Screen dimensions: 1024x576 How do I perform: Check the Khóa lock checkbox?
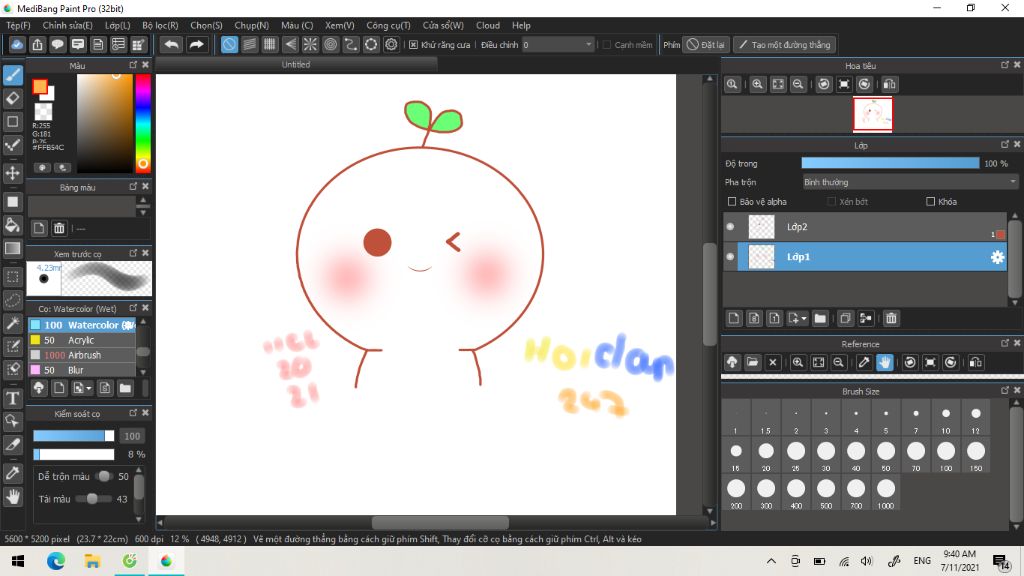click(931, 202)
